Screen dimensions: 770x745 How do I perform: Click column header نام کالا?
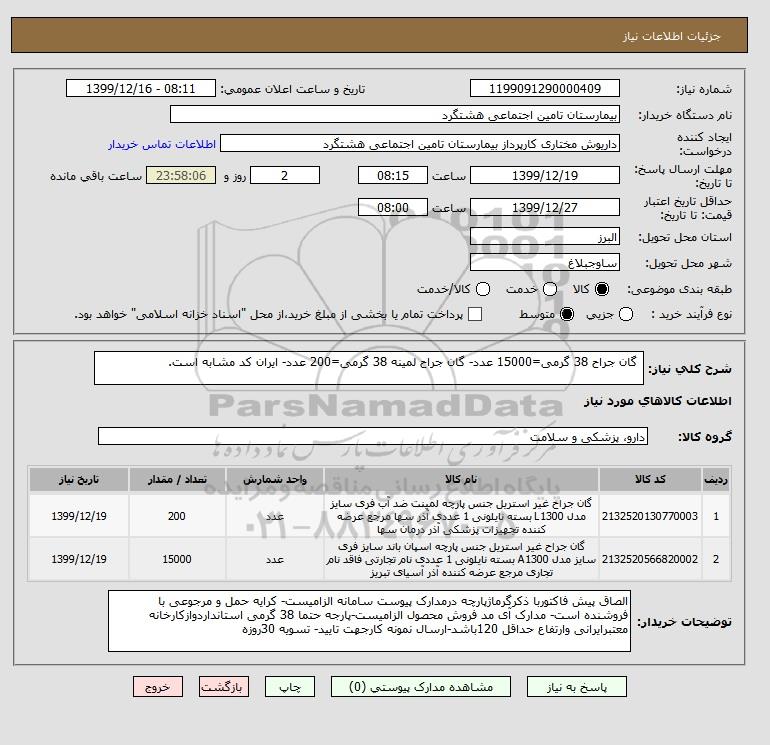461,479
